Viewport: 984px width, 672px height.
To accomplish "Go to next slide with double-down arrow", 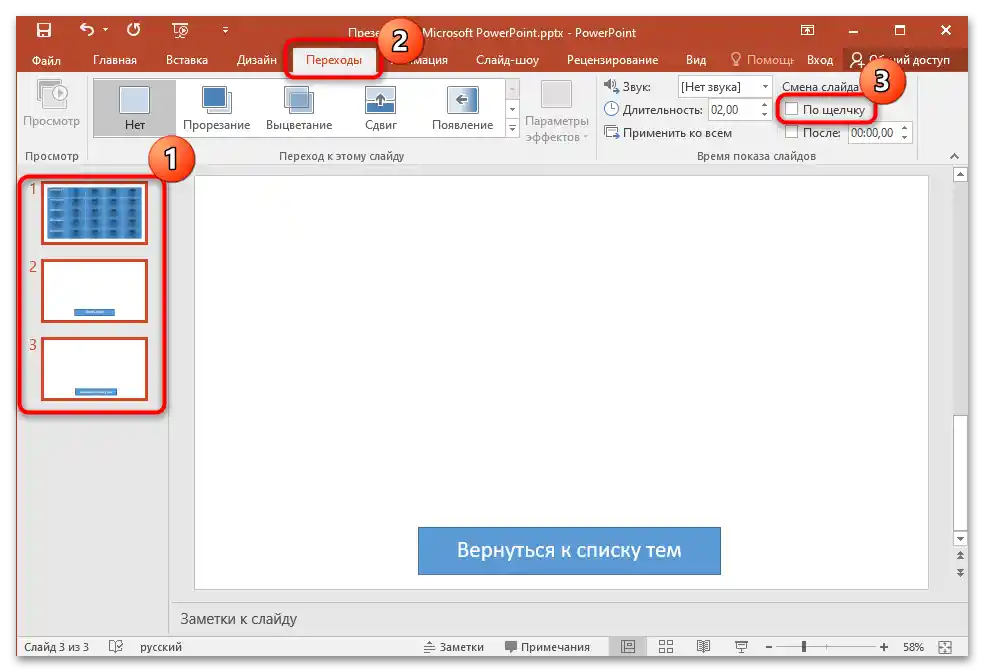I will click(x=960, y=572).
